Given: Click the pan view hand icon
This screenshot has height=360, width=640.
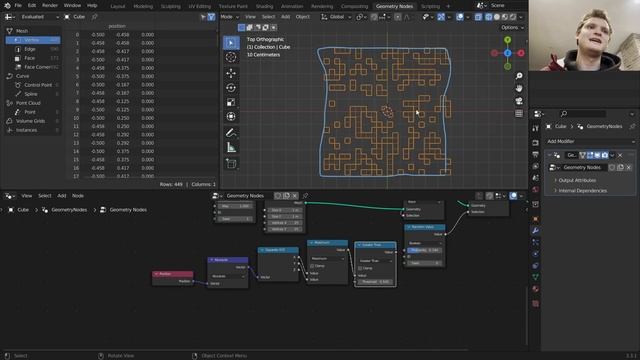Looking at the screenshot, I should 519,88.
